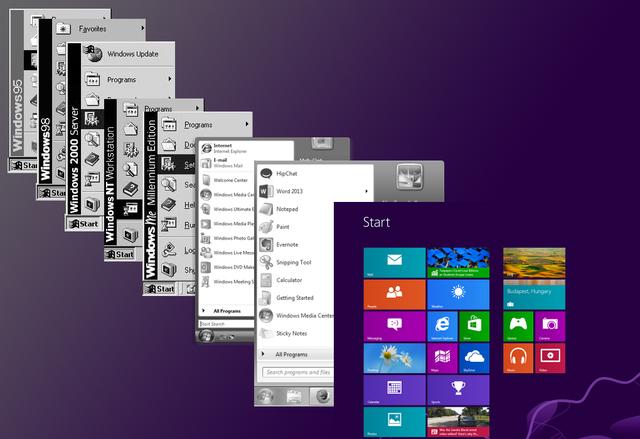Launch the Camera tile

point(550,326)
